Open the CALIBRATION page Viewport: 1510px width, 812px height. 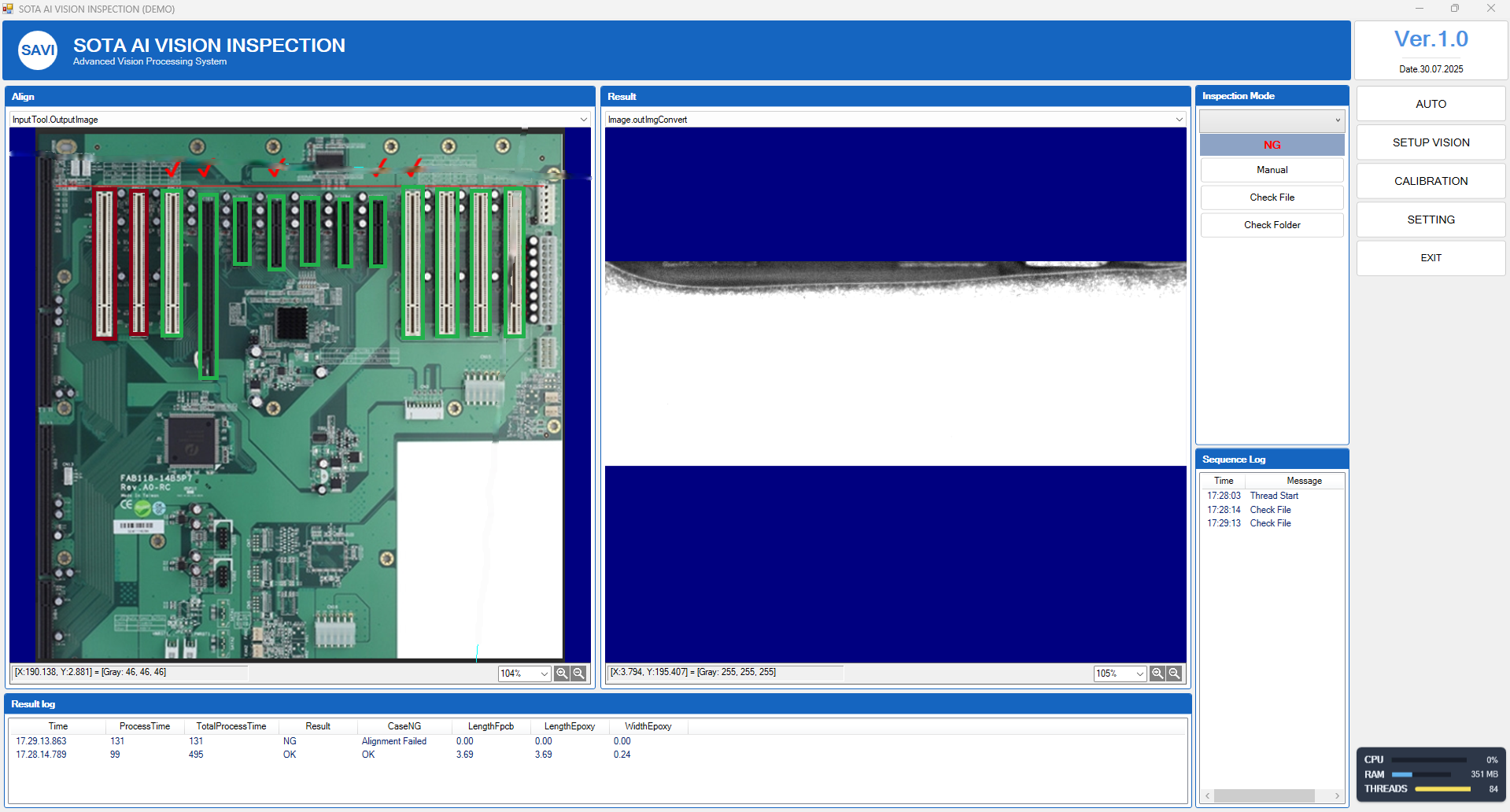(x=1431, y=181)
